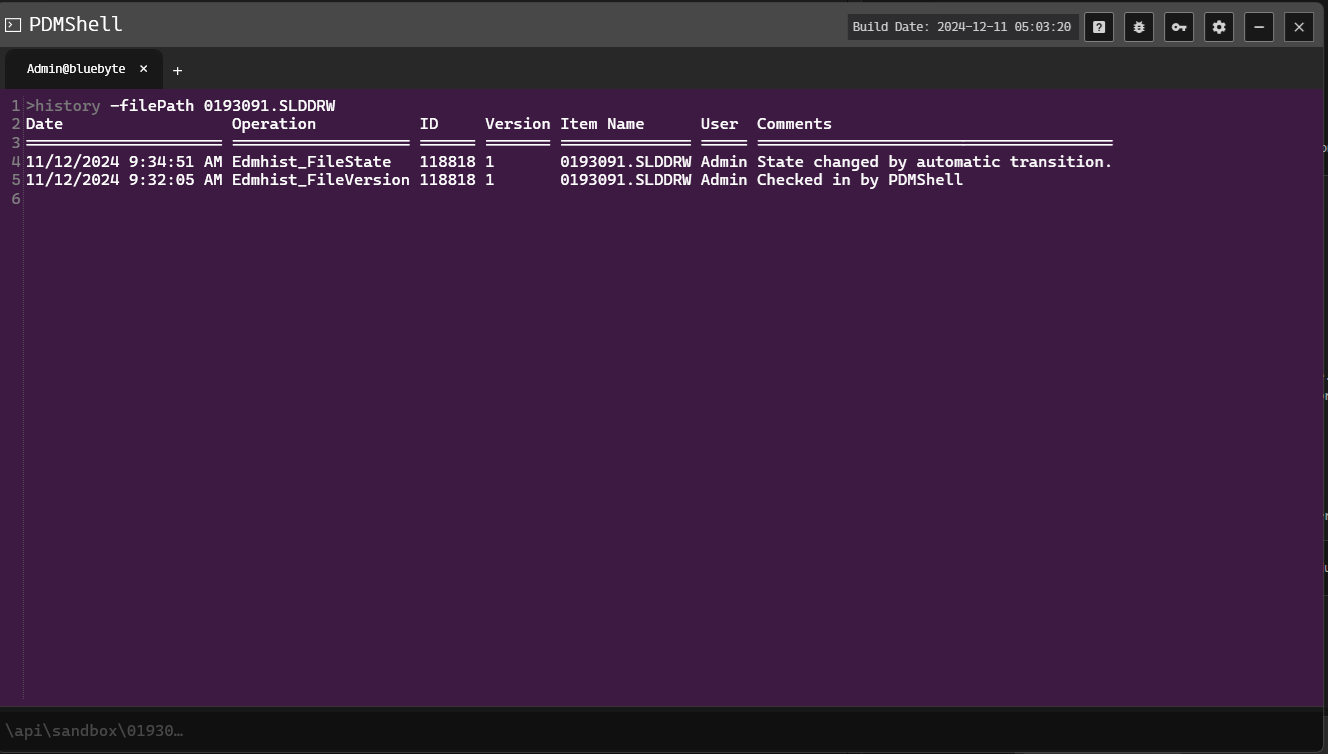Click the right-edge scrollbar area
Viewport: 1328px width, 754px height.
1323,400
